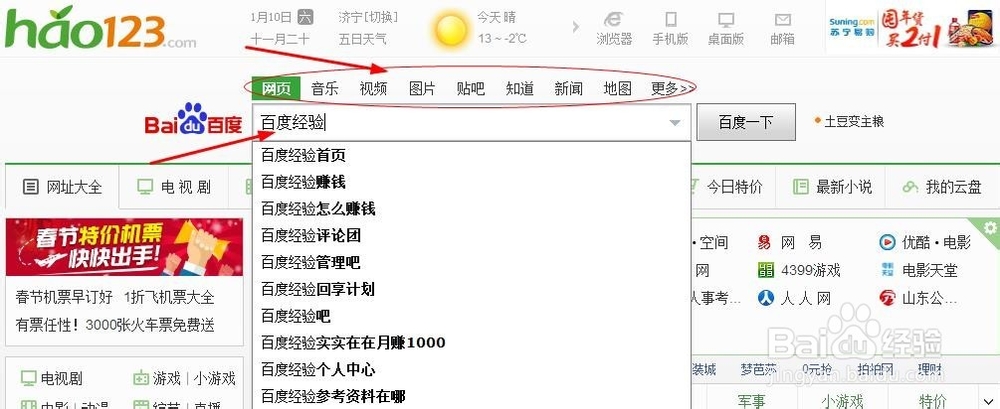The height and width of the screenshot is (409, 1000).
Task: Open the 电 视 剧 navigation tab
Action: (x=173, y=187)
